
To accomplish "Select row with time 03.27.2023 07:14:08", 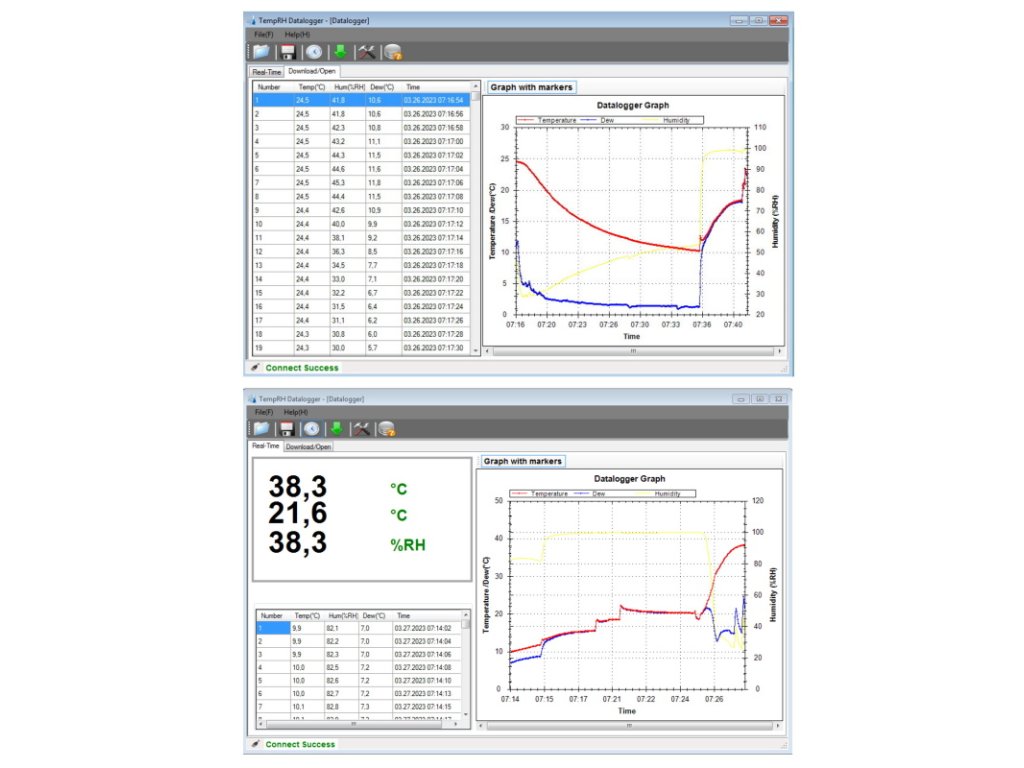I will point(359,667).
